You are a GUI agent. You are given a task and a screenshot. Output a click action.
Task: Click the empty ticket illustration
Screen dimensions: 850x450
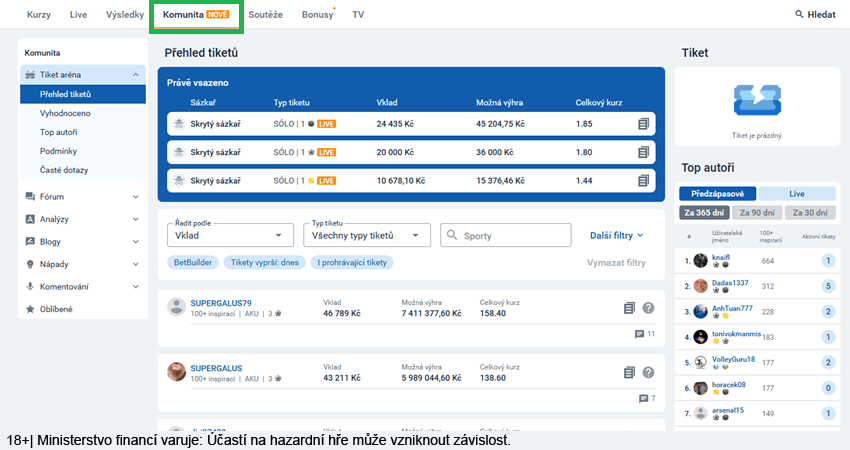[x=757, y=100]
